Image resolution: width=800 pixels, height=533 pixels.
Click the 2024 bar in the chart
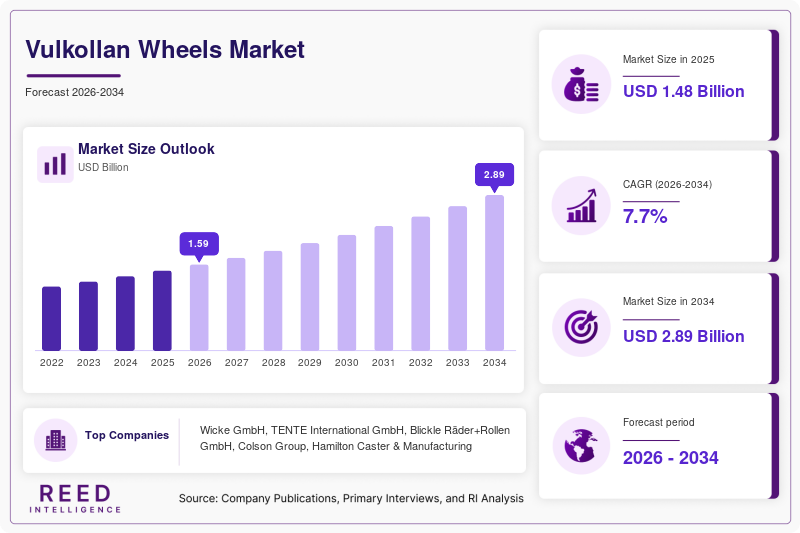pyautogui.click(x=126, y=314)
